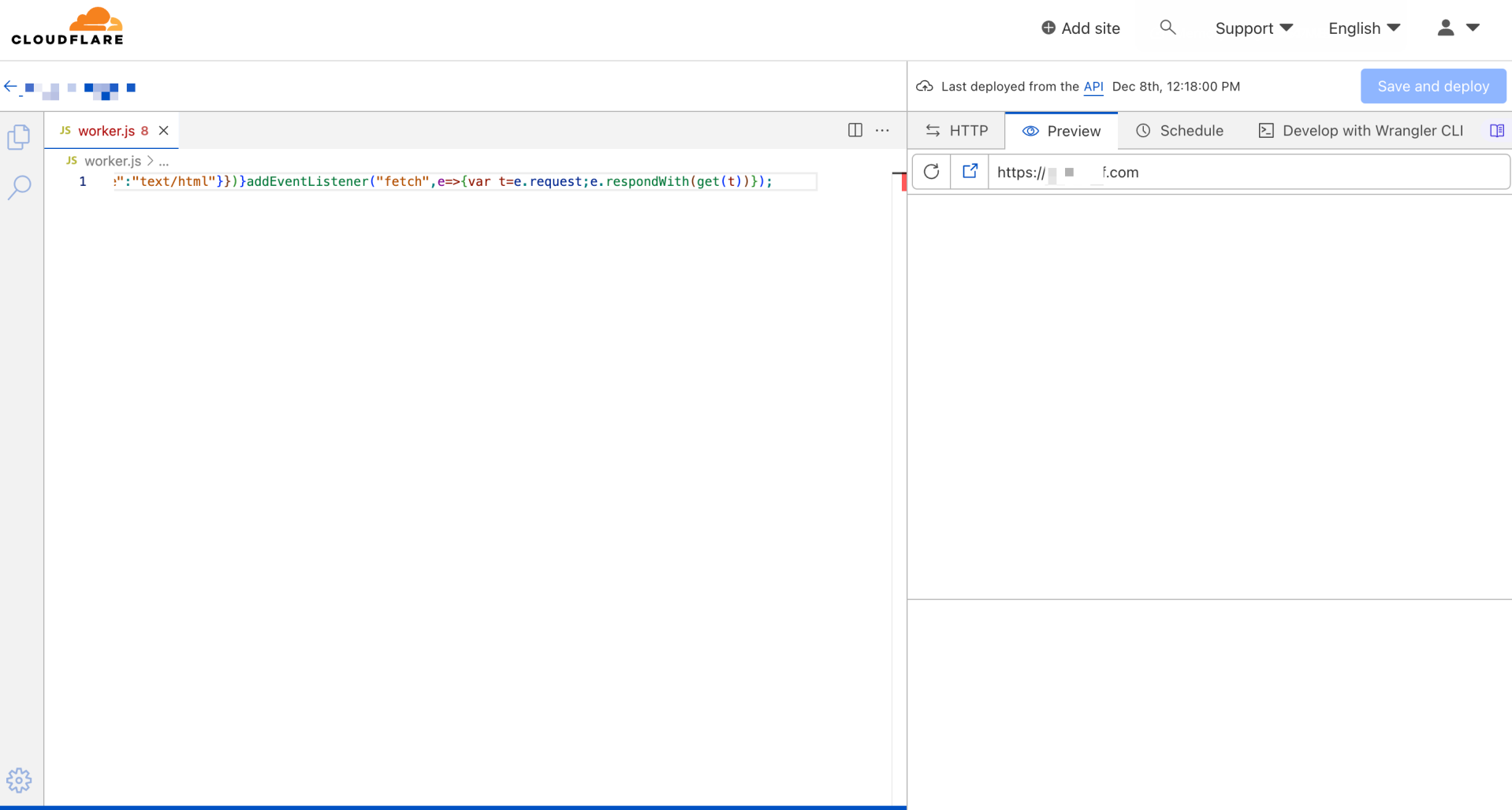This screenshot has height=810, width=1512.
Task: Follow the API link
Action: pyautogui.click(x=1093, y=87)
